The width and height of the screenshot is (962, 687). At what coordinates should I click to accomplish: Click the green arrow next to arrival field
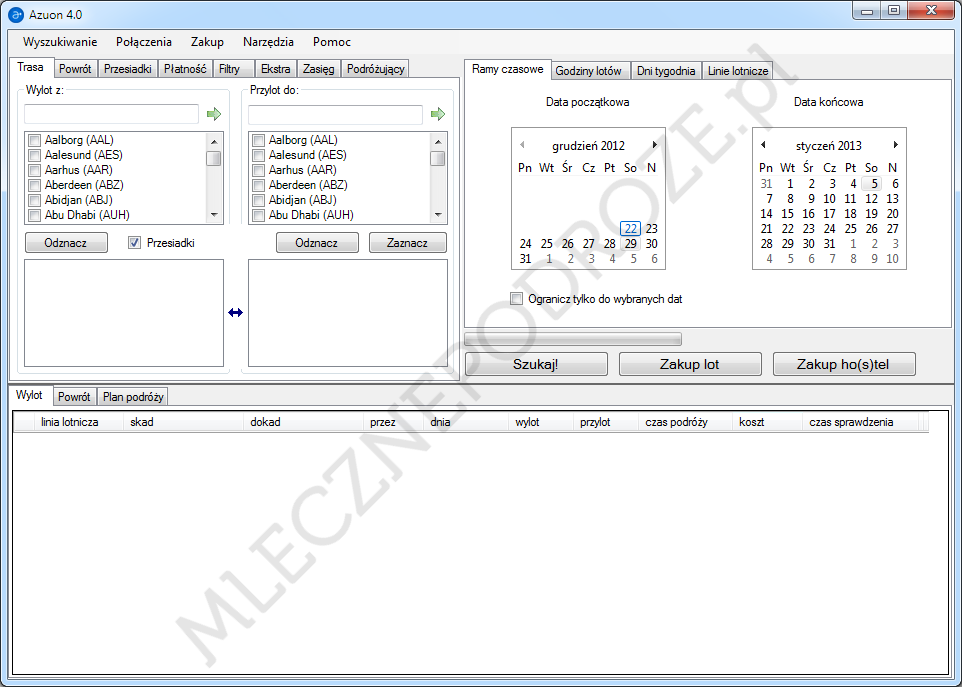coord(437,115)
